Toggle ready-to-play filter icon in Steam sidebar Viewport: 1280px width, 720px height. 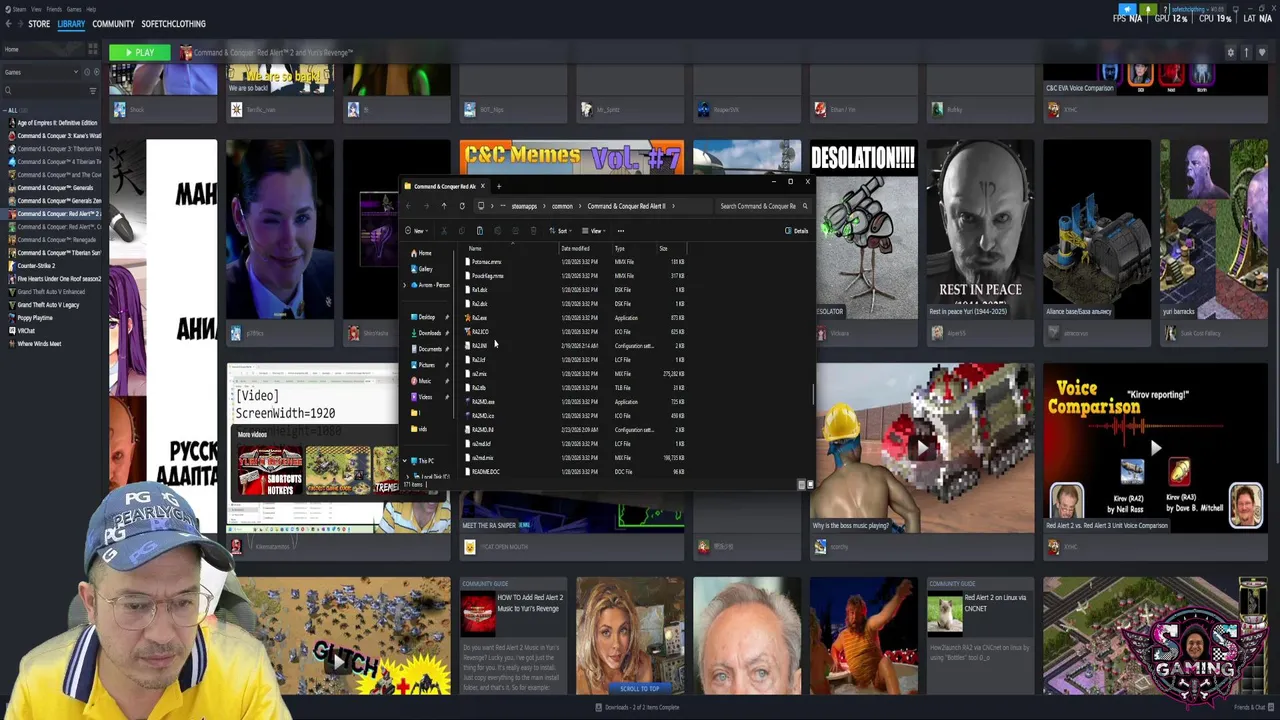[95, 72]
